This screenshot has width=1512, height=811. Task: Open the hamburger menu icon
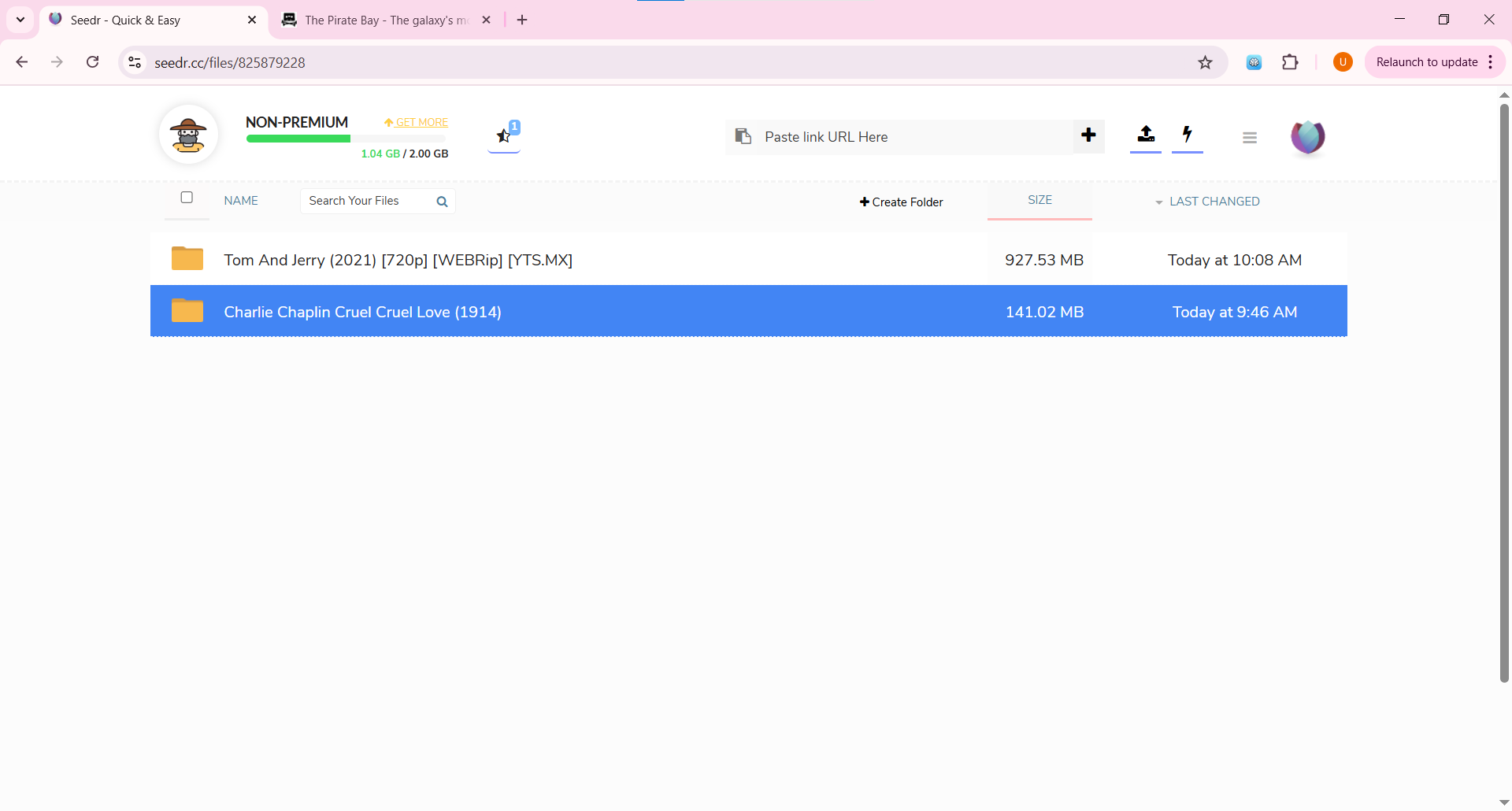coord(1250,137)
